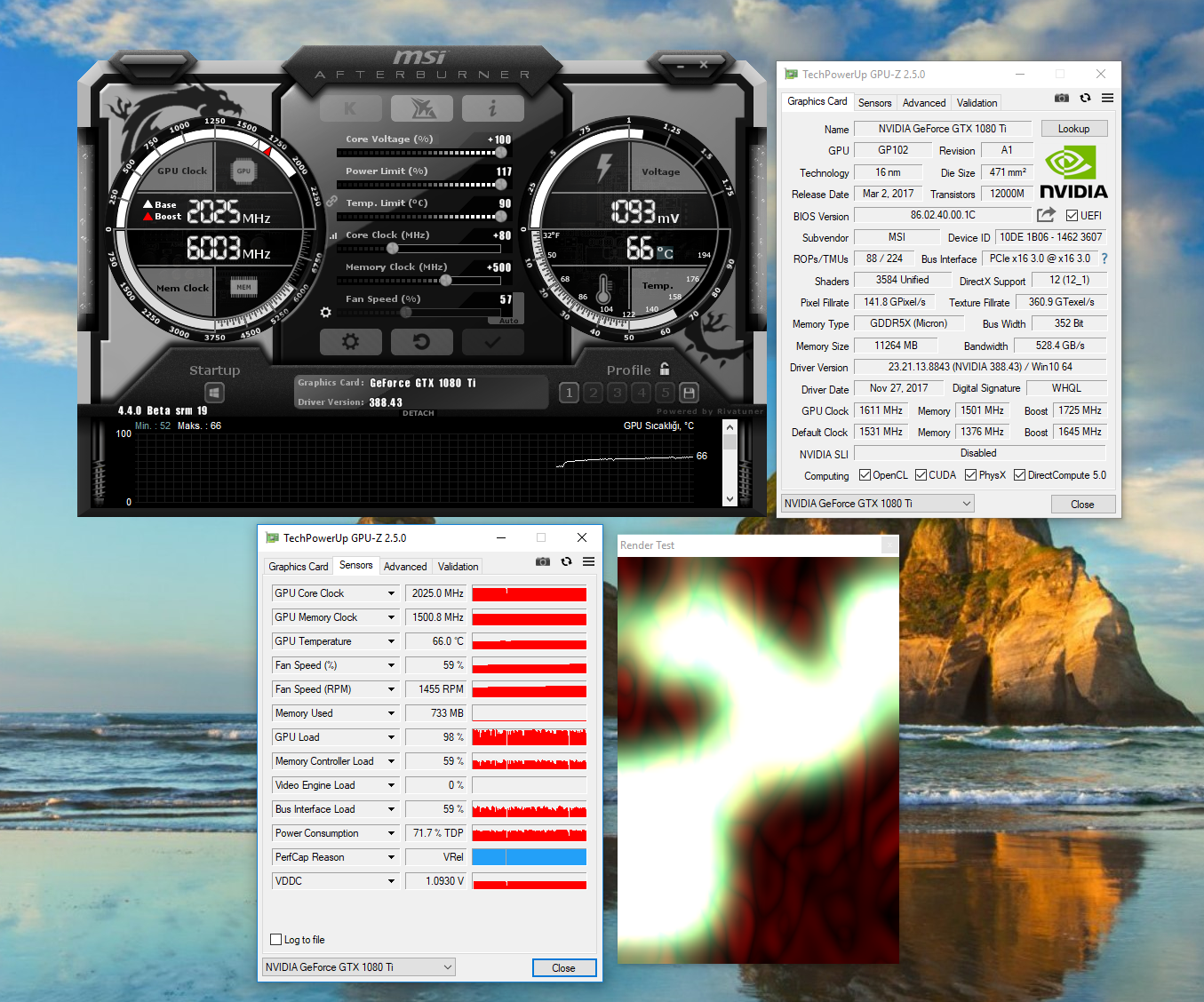This screenshot has height=1002, width=1204.
Task: Save profile with the floppy disk icon
Action: tap(689, 393)
